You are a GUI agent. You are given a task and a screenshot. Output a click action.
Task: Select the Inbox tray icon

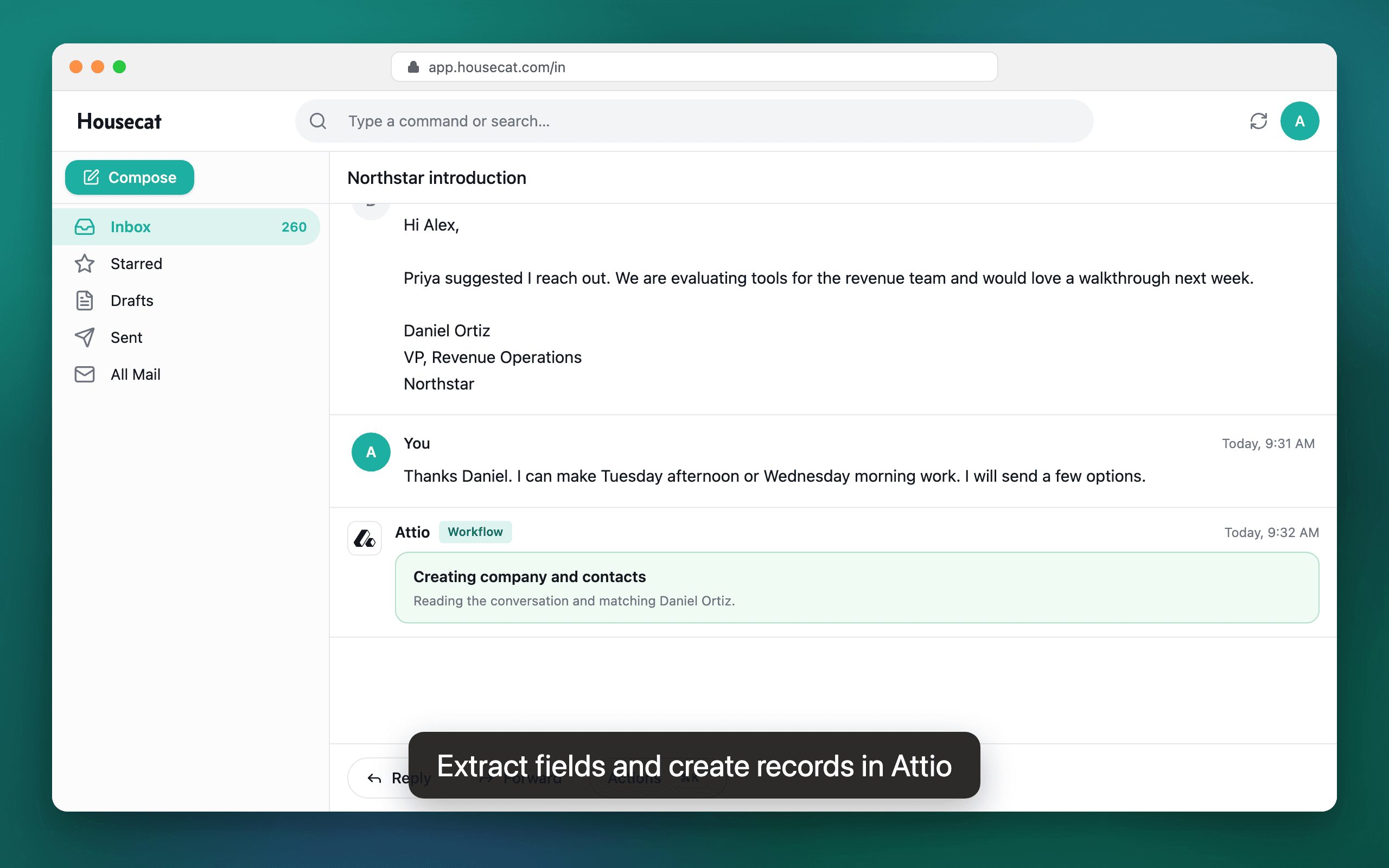click(x=85, y=227)
